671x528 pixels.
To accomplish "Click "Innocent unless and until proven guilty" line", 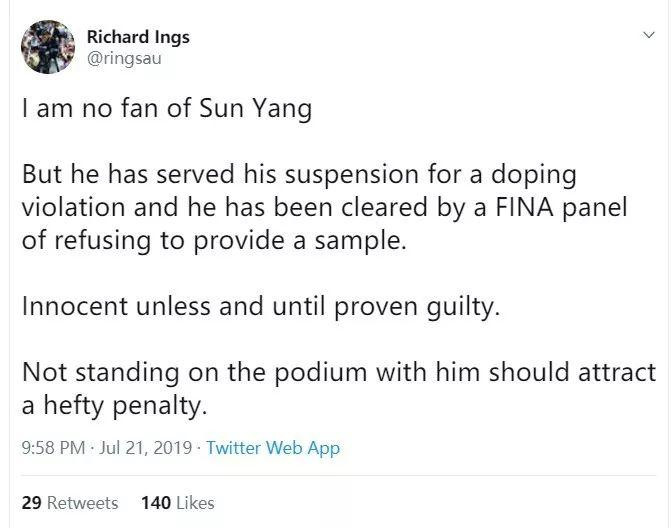I will pos(260,306).
